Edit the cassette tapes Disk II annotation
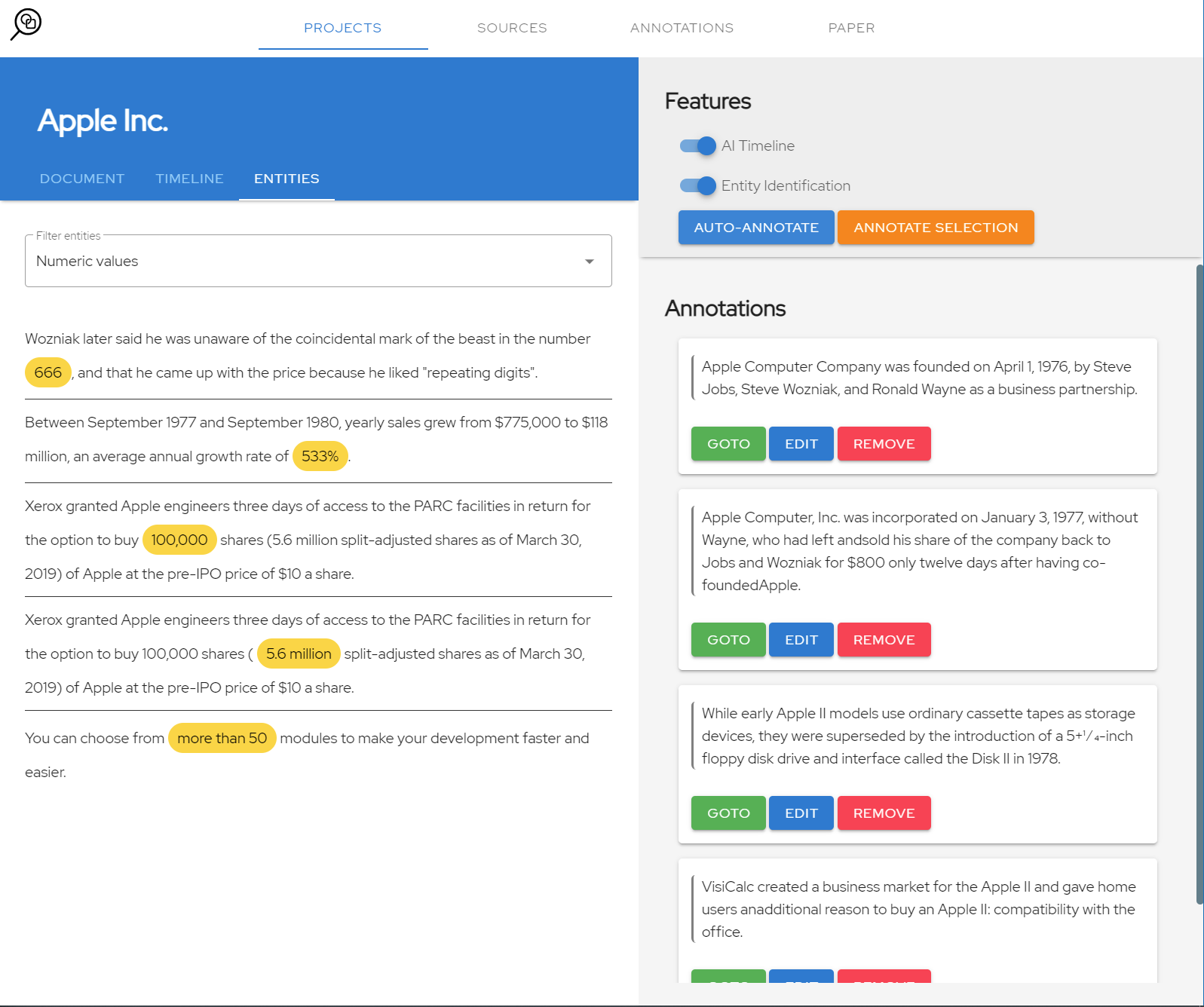 (x=801, y=813)
